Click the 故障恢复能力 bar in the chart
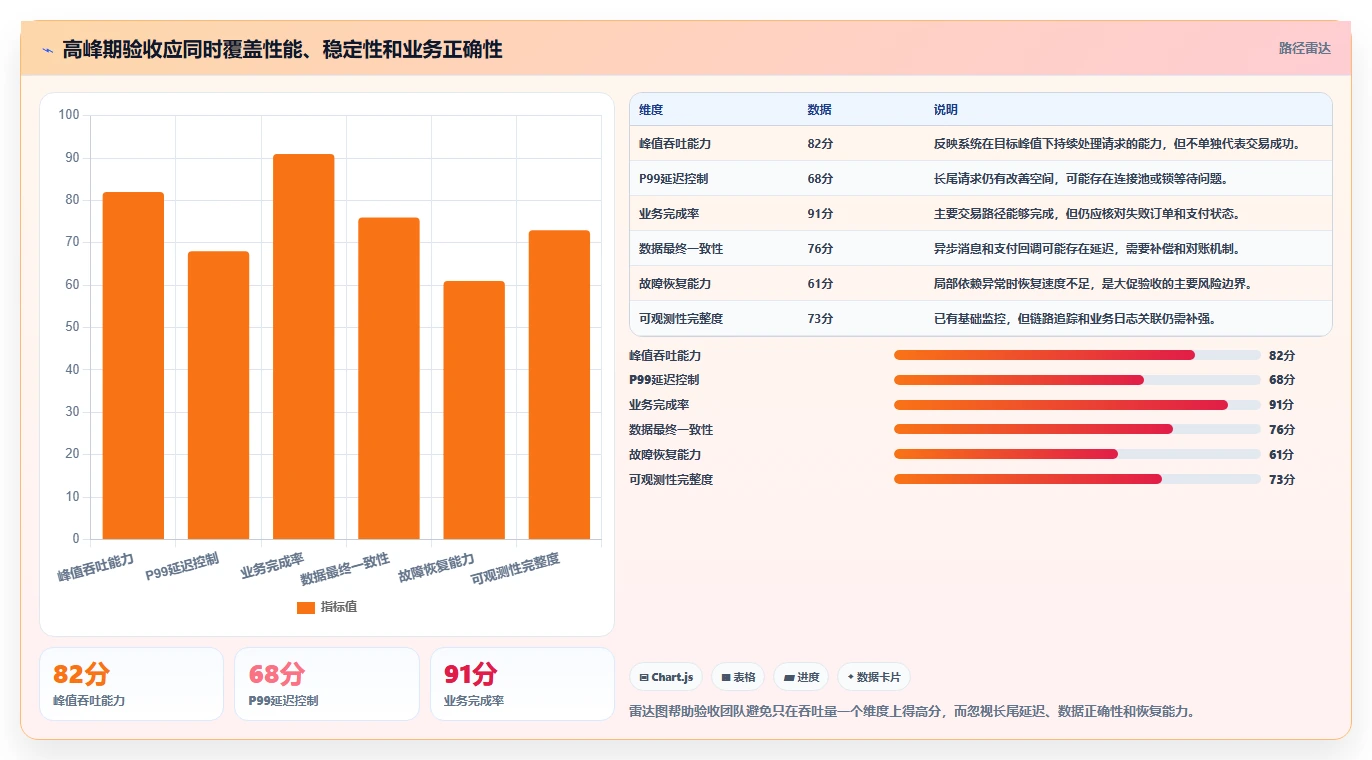Screen dimensions: 1372x760 (474, 411)
